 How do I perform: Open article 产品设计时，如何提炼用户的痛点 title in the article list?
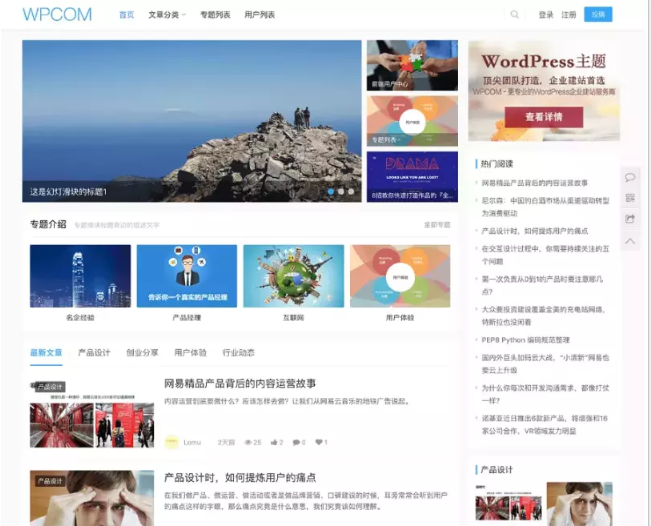[240, 477]
